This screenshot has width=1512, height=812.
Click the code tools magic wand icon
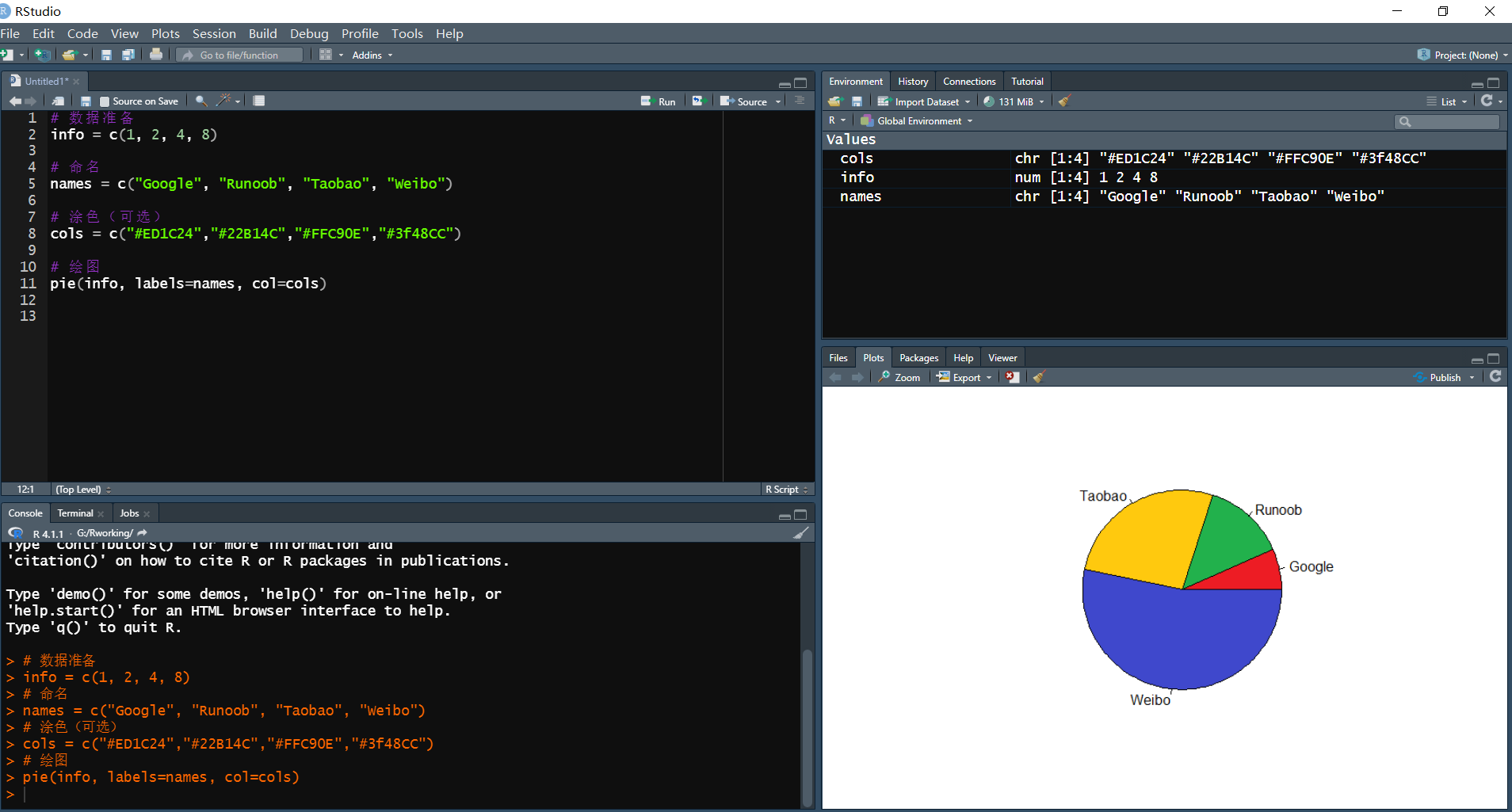click(x=223, y=101)
